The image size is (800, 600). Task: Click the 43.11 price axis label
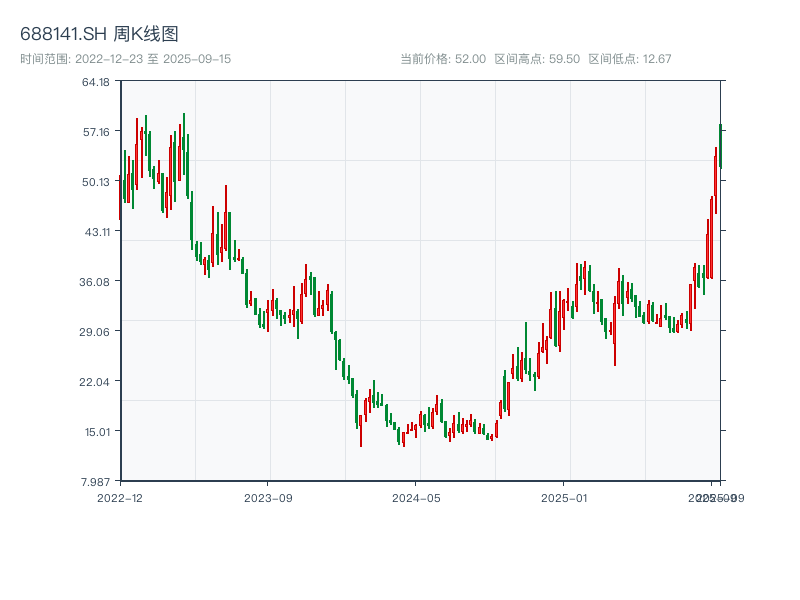tap(96, 232)
